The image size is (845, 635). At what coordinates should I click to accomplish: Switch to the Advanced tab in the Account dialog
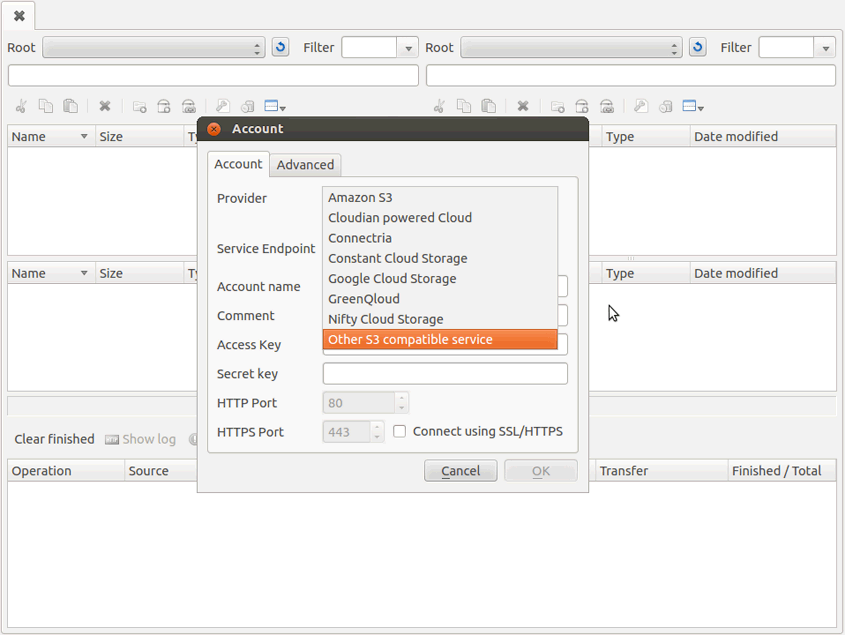click(x=305, y=164)
